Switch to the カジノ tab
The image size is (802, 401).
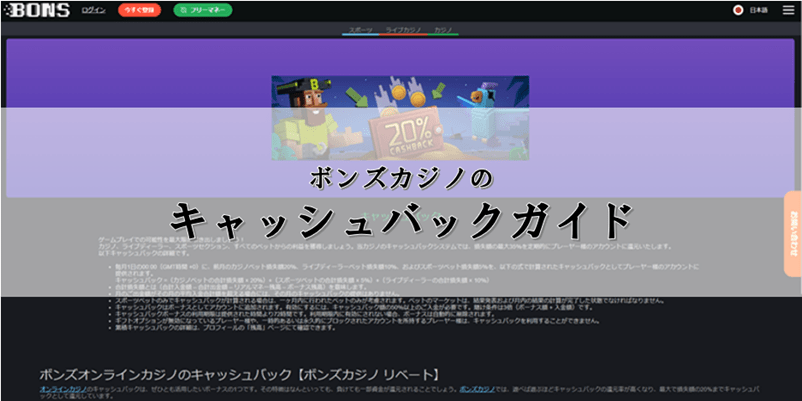point(443,30)
